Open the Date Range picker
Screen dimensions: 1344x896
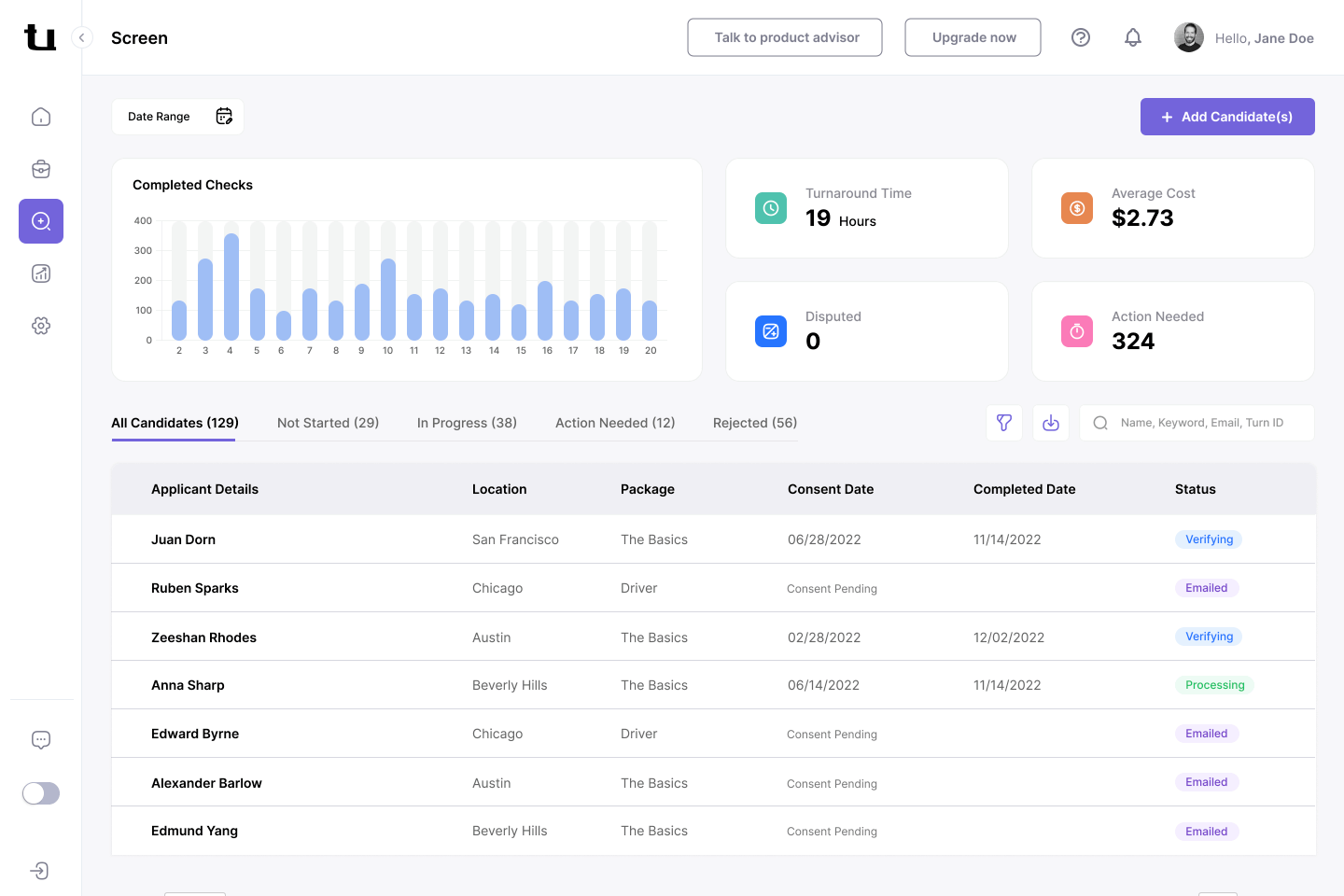[x=177, y=117]
